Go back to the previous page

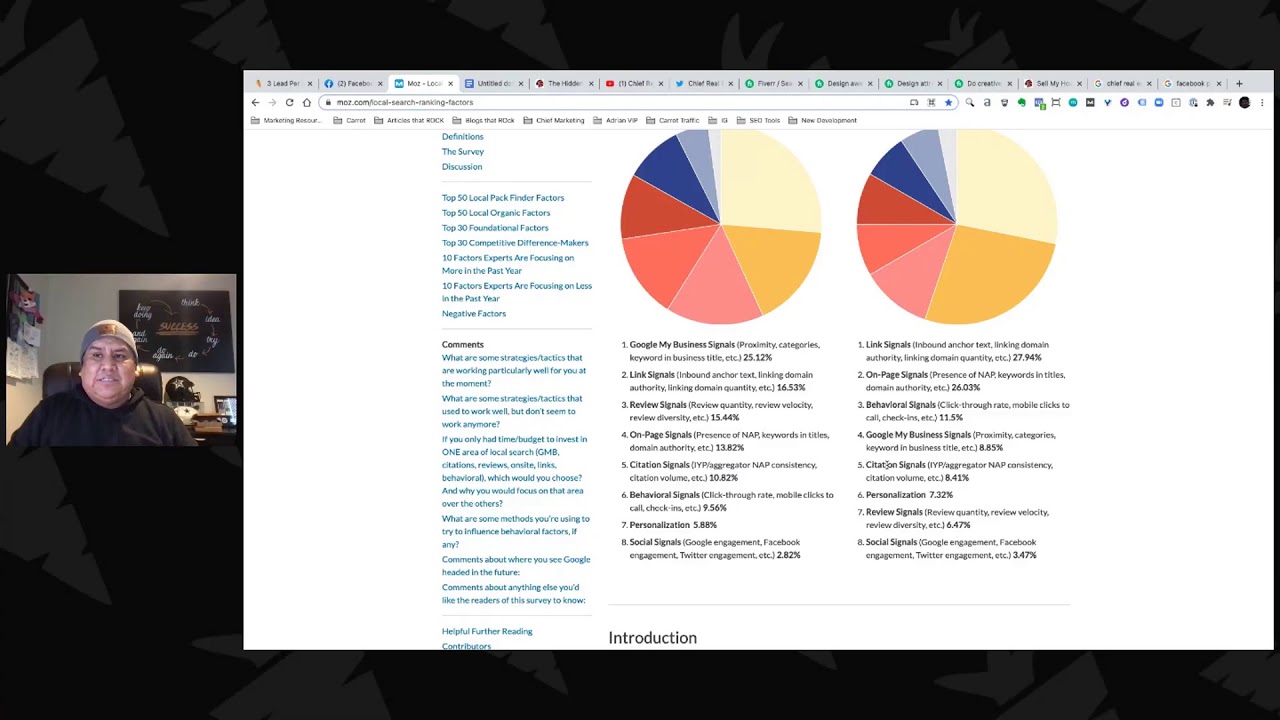coord(255,102)
